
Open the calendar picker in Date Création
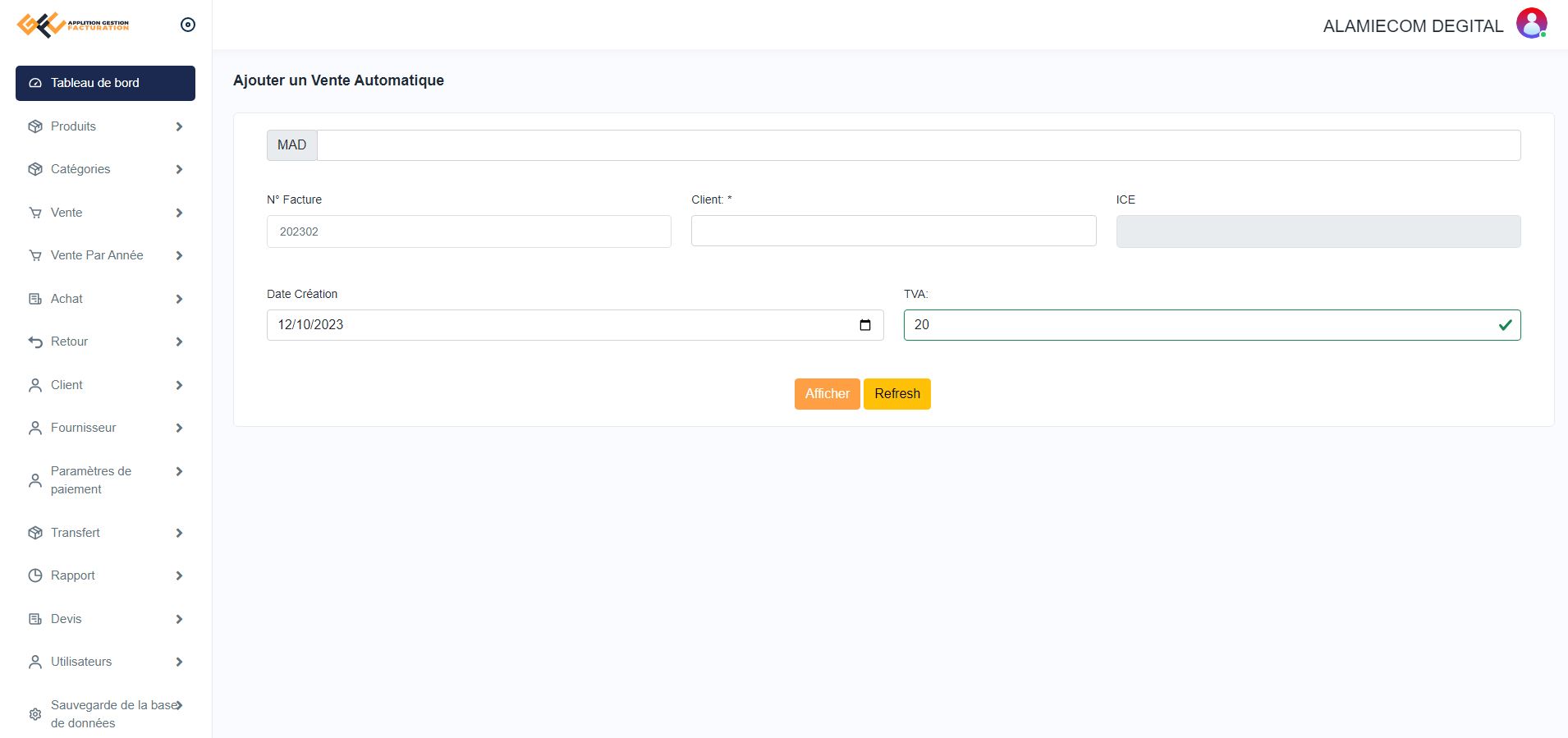864,325
